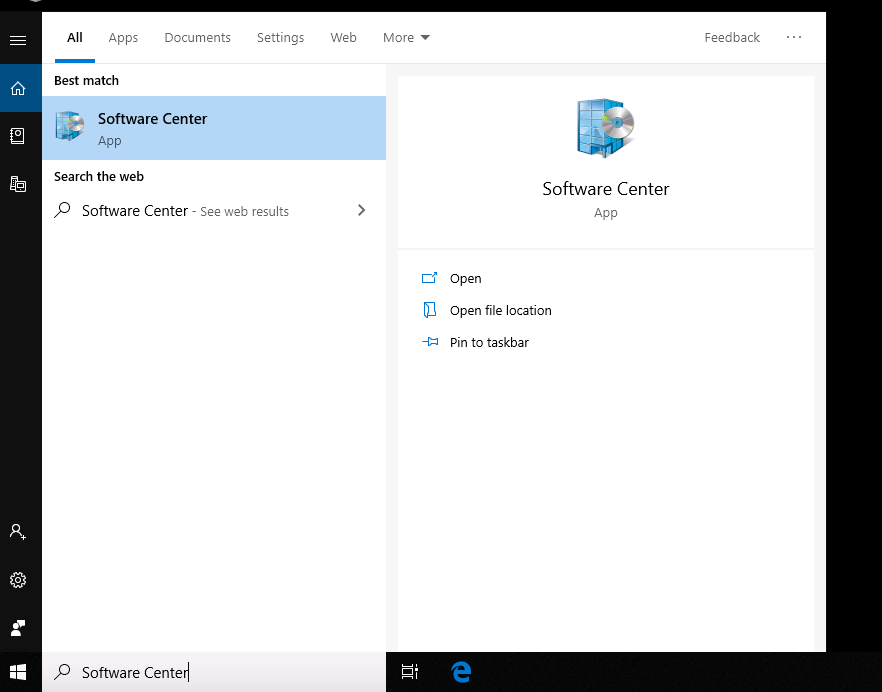Open the Settings gear in the sidebar
882x692 pixels.
tap(18, 580)
